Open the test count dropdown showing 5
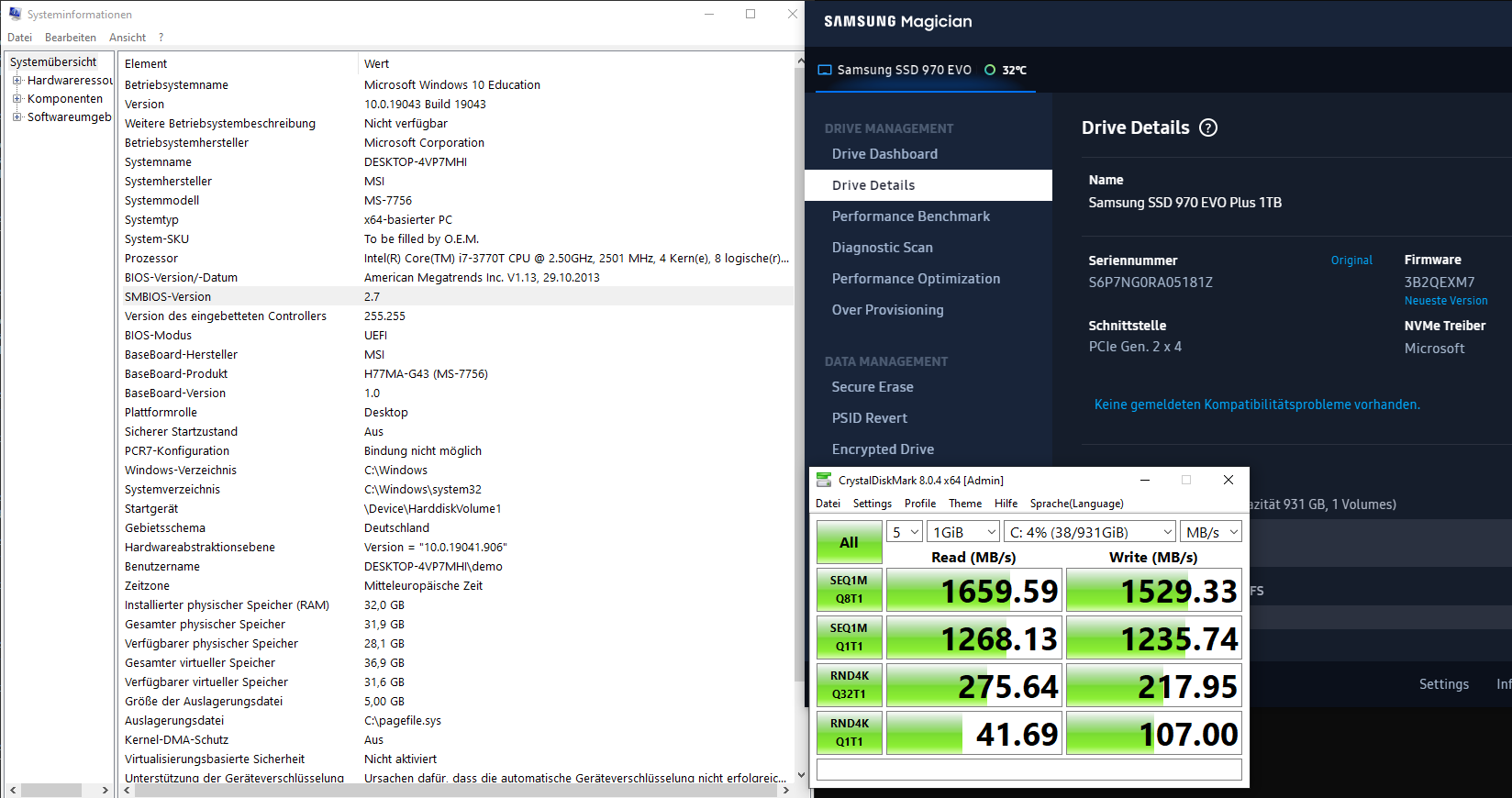Image resolution: width=1512 pixels, height=798 pixels. (x=905, y=532)
